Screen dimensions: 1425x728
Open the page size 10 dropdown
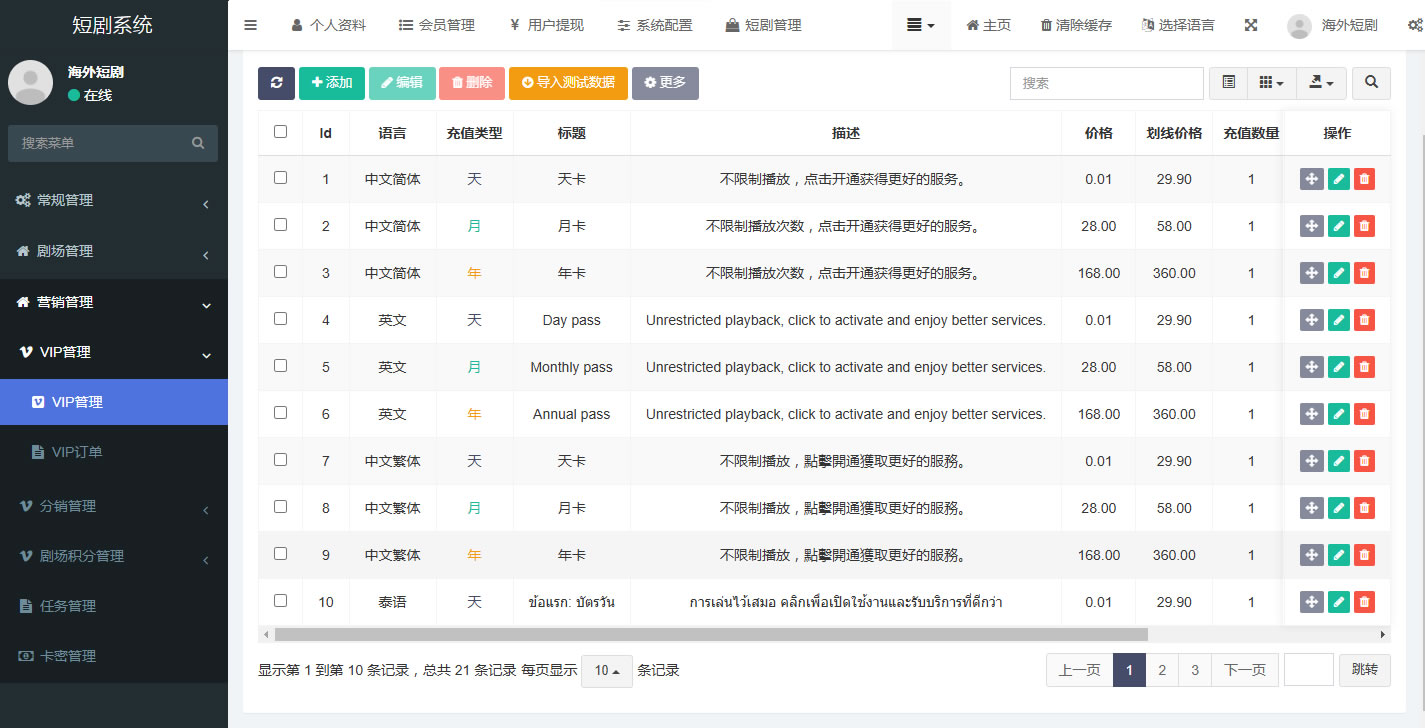point(607,671)
